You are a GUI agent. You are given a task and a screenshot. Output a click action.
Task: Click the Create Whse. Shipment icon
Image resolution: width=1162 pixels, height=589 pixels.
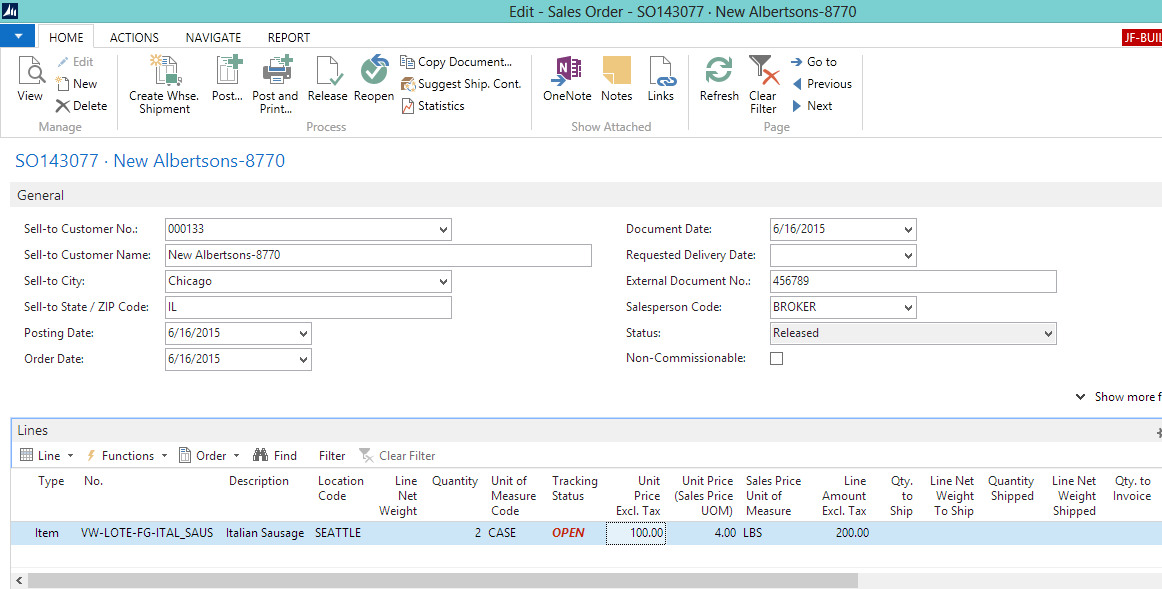pyautogui.click(x=164, y=72)
